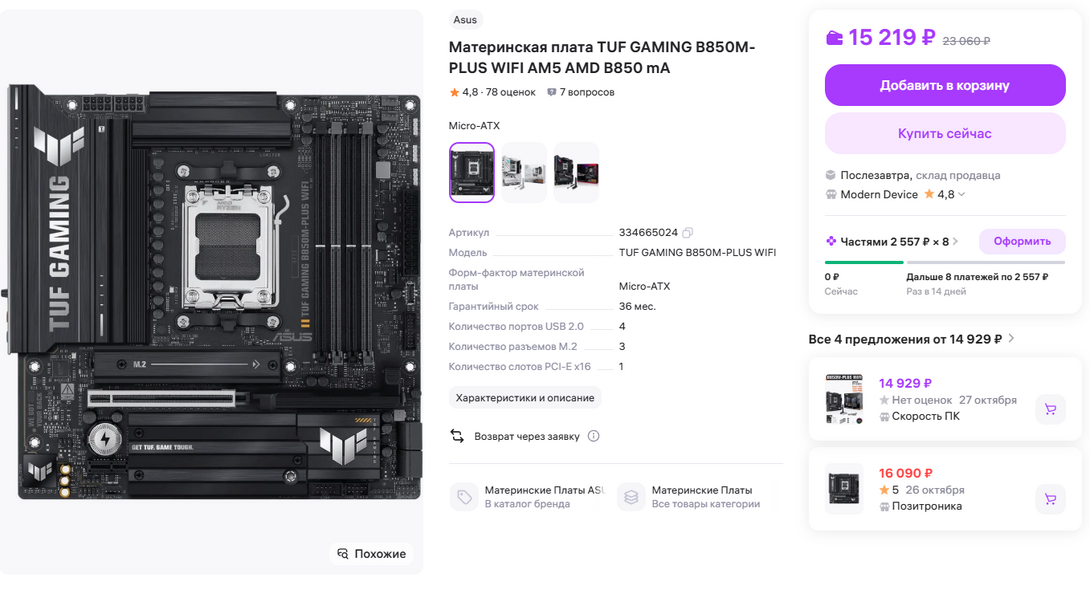Copy the article number 334665024
This screenshot has height=598, width=1090.
(x=688, y=232)
